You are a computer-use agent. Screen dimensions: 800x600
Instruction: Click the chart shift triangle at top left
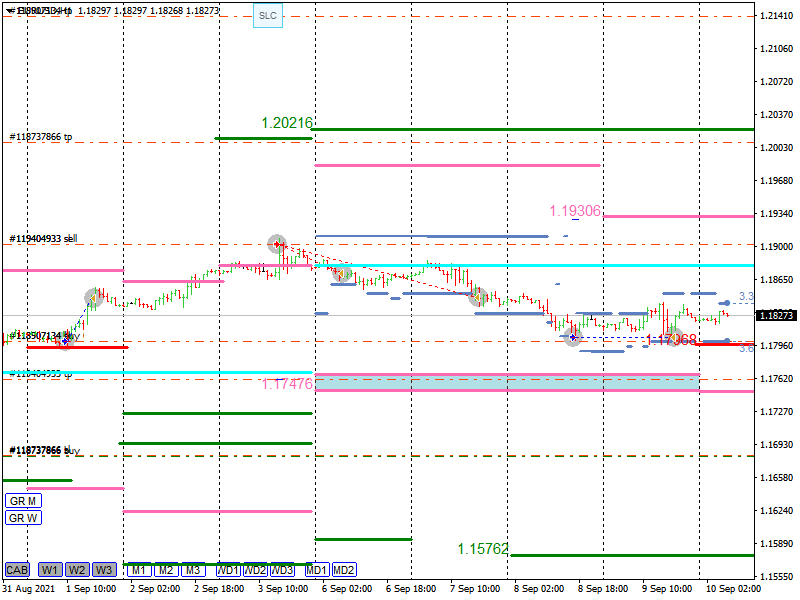point(8,10)
